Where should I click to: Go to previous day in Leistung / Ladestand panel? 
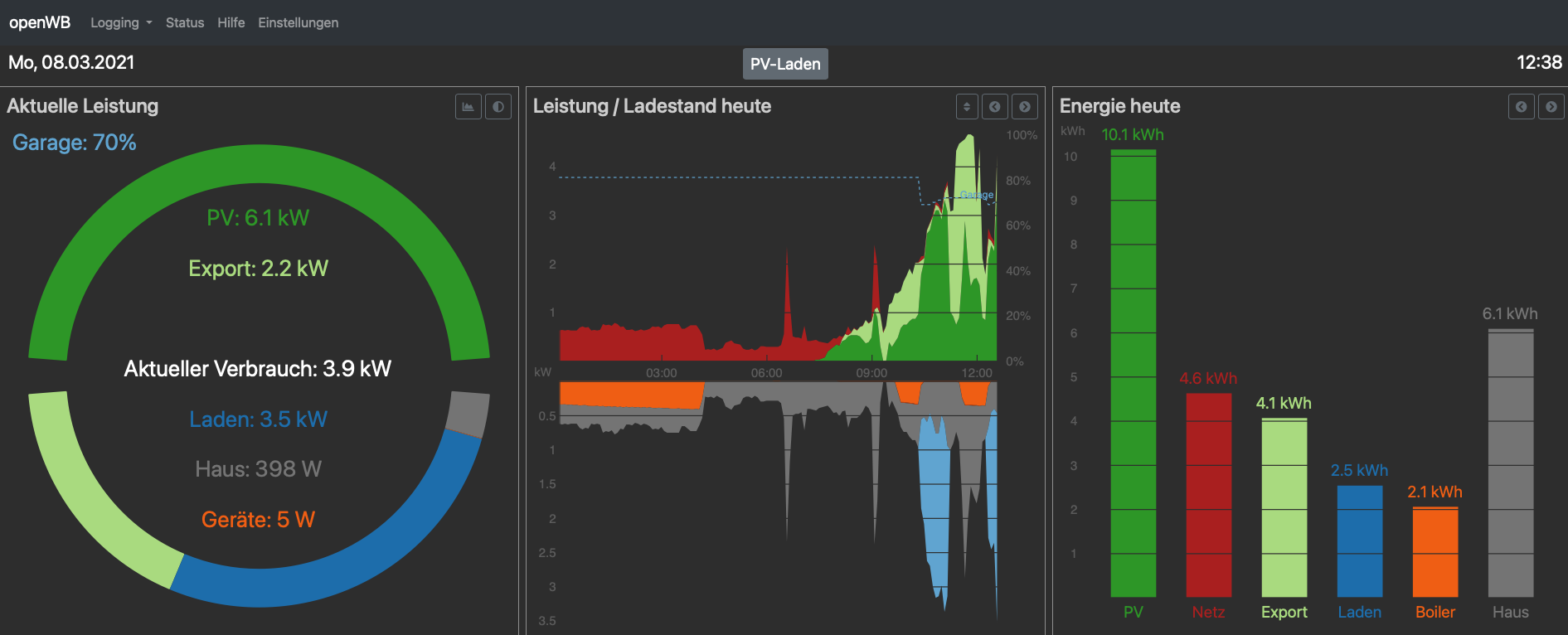(x=995, y=107)
